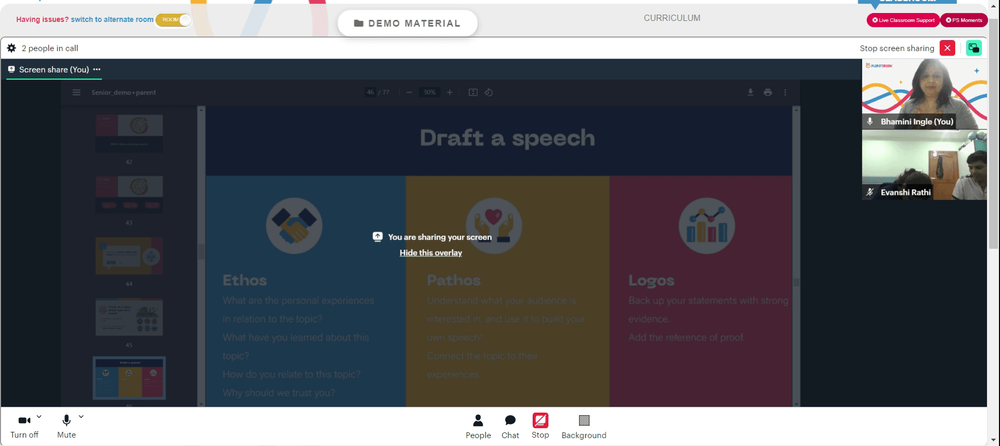Screen dimensions: 1000x446
Task: Open the Screen share tile options menu
Action: point(97,70)
